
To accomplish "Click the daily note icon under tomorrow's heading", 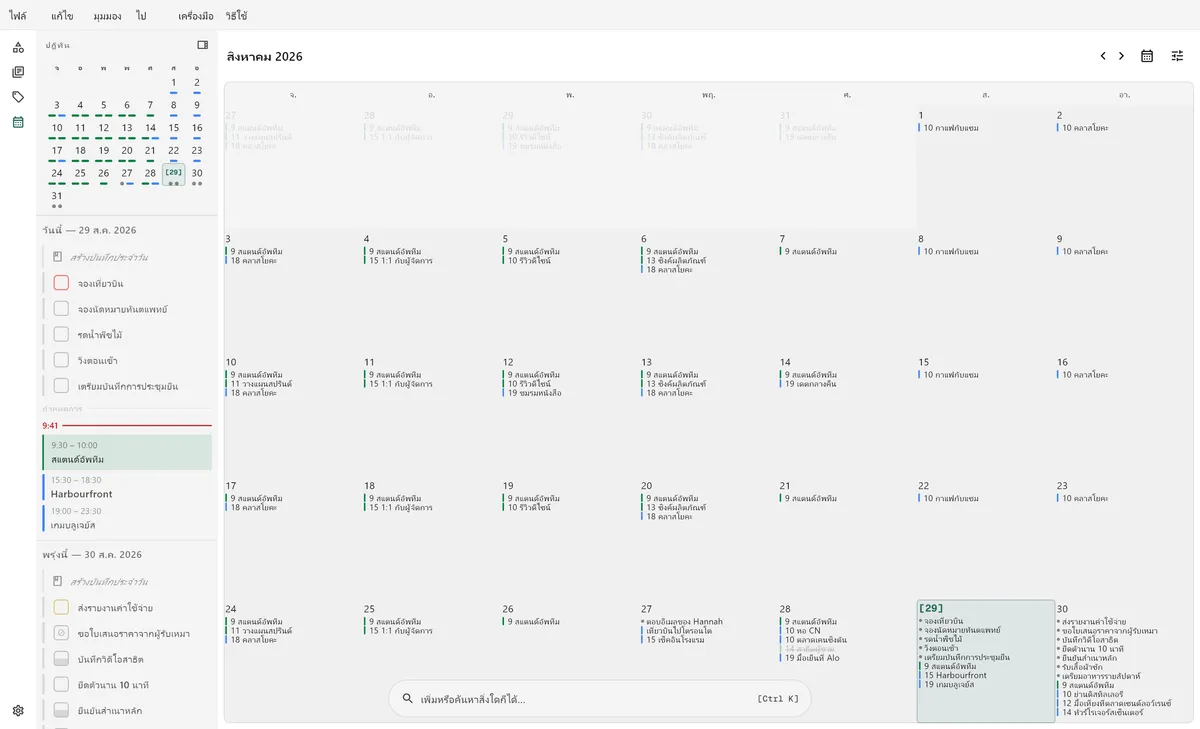I will click(58, 581).
